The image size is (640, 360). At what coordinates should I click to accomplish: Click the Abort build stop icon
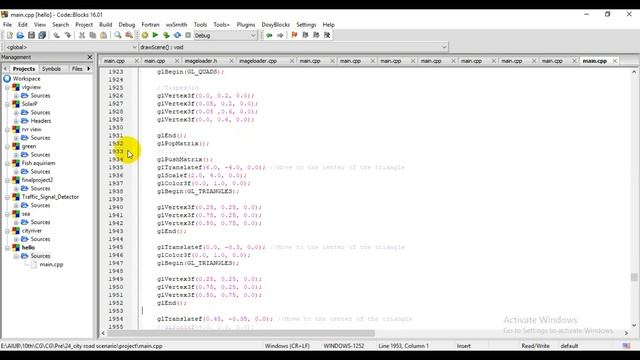point(188,36)
